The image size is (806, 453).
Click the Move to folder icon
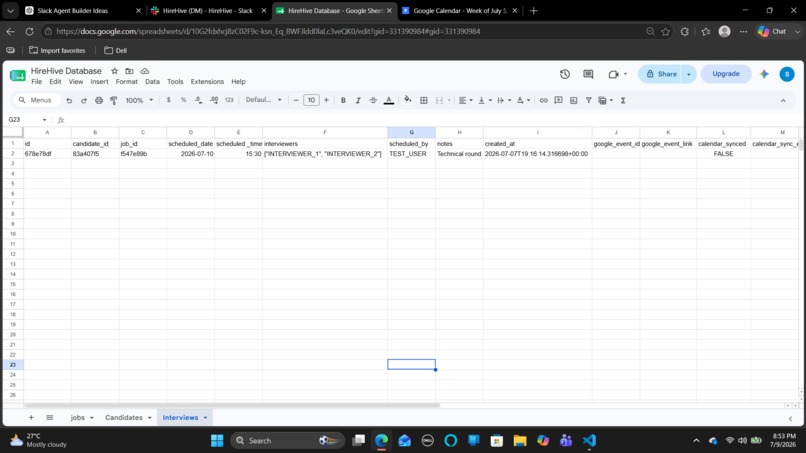point(130,71)
